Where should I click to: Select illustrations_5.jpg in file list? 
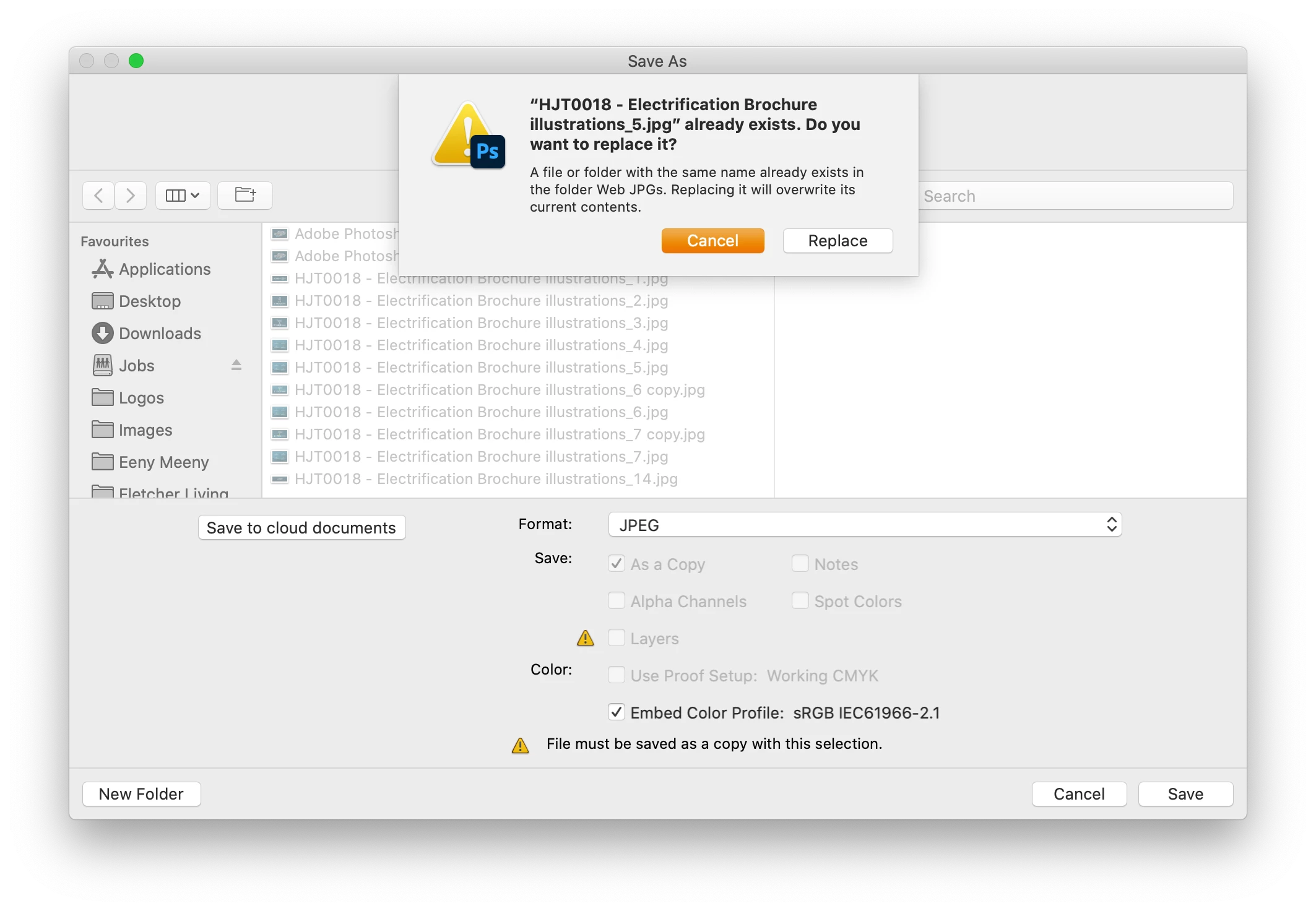click(481, 368)
